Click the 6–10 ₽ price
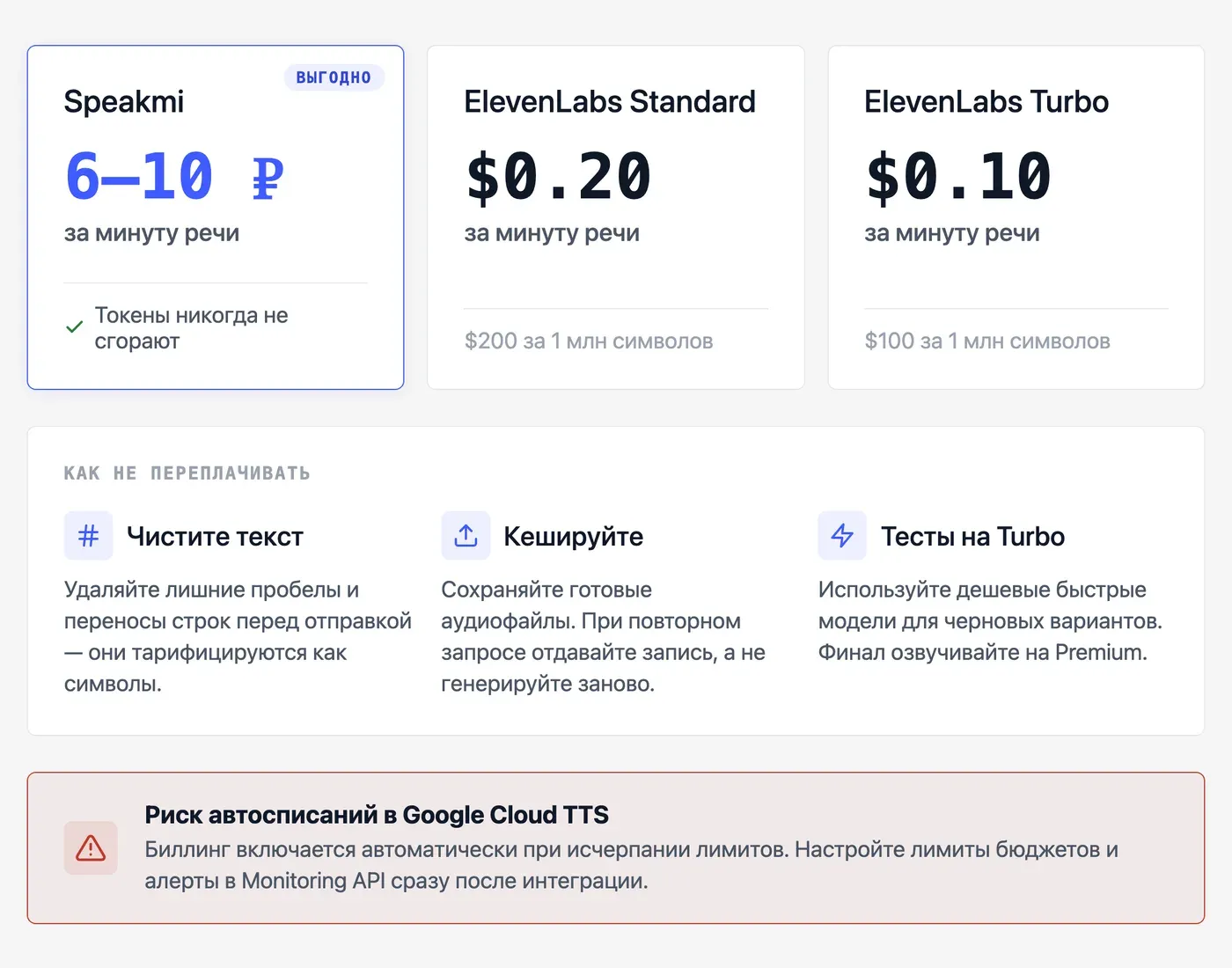Viewport: 1232px width, 968px height. coord(174,176)
